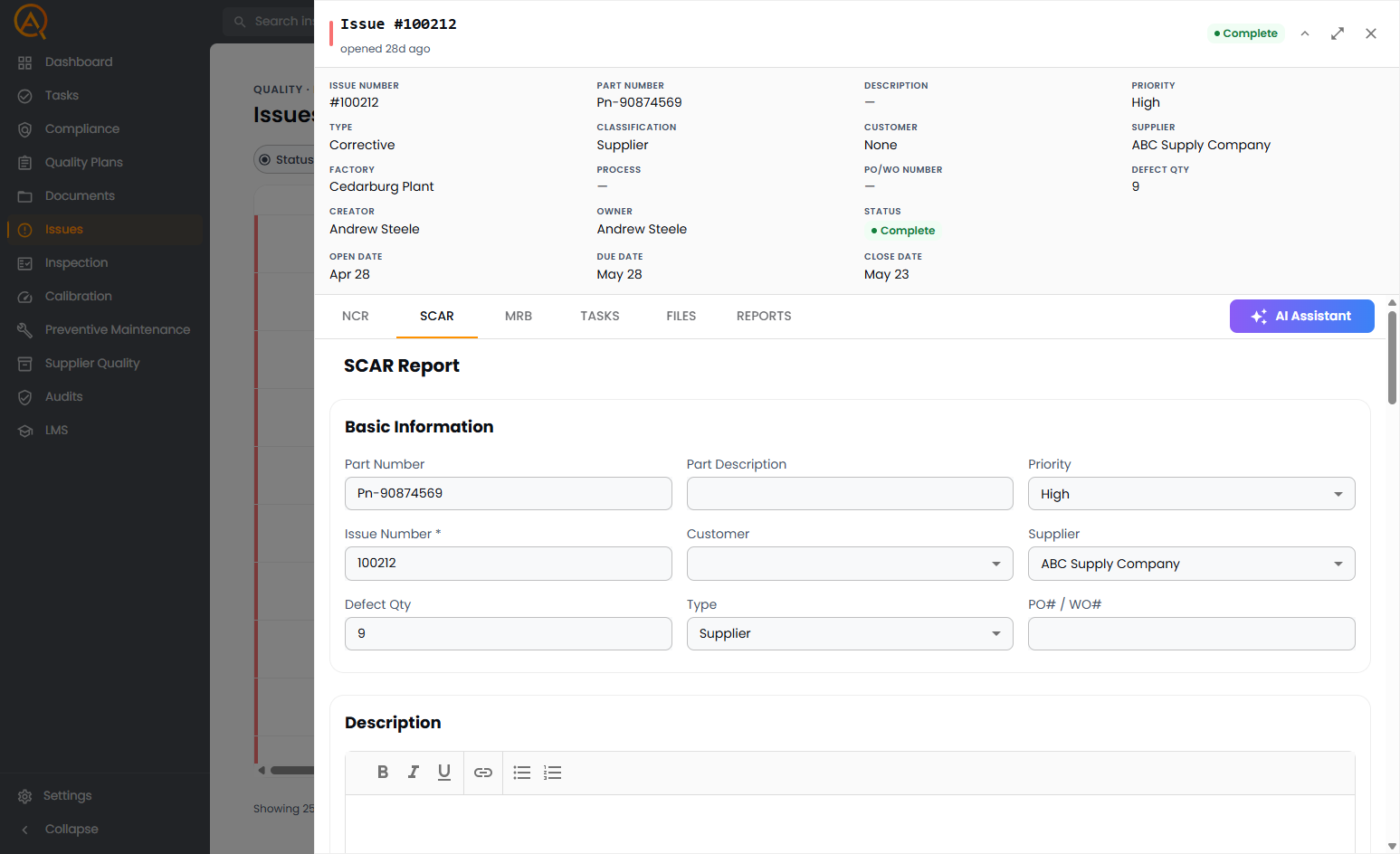Toggle italic in Description editor
Screen dimensions: 1400x854
(414, 772)
